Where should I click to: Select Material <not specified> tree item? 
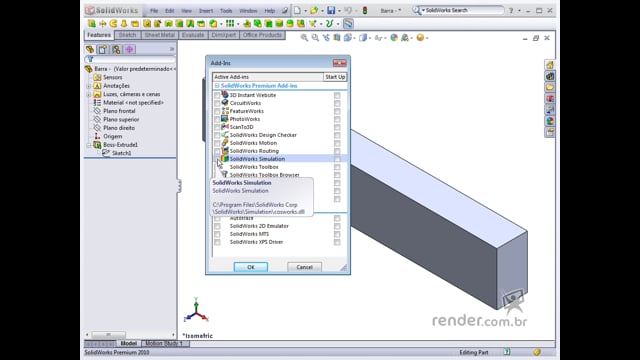133,102
